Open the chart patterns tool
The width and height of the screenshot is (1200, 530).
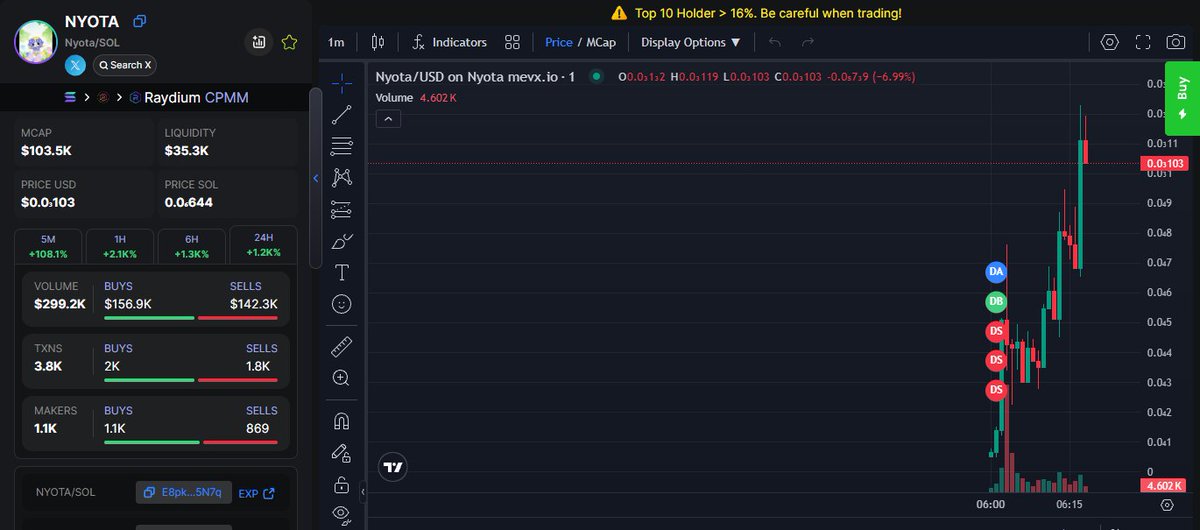point(342,177)
